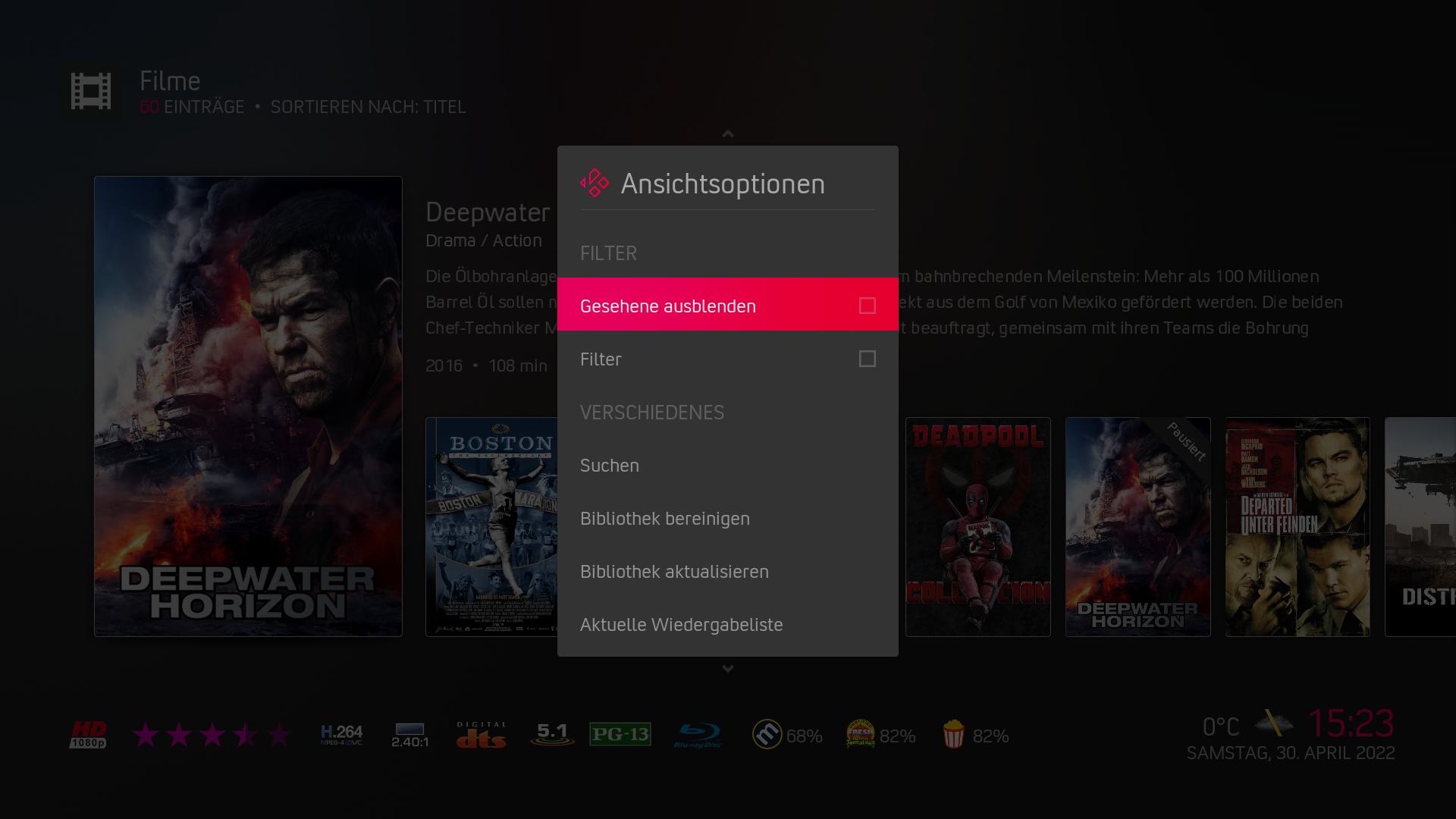The height and width of the screenshot is (819, 1456).
Task: Click the Kodi logo in Ansichtsoptionen dialog
Action: pos(595,183)
